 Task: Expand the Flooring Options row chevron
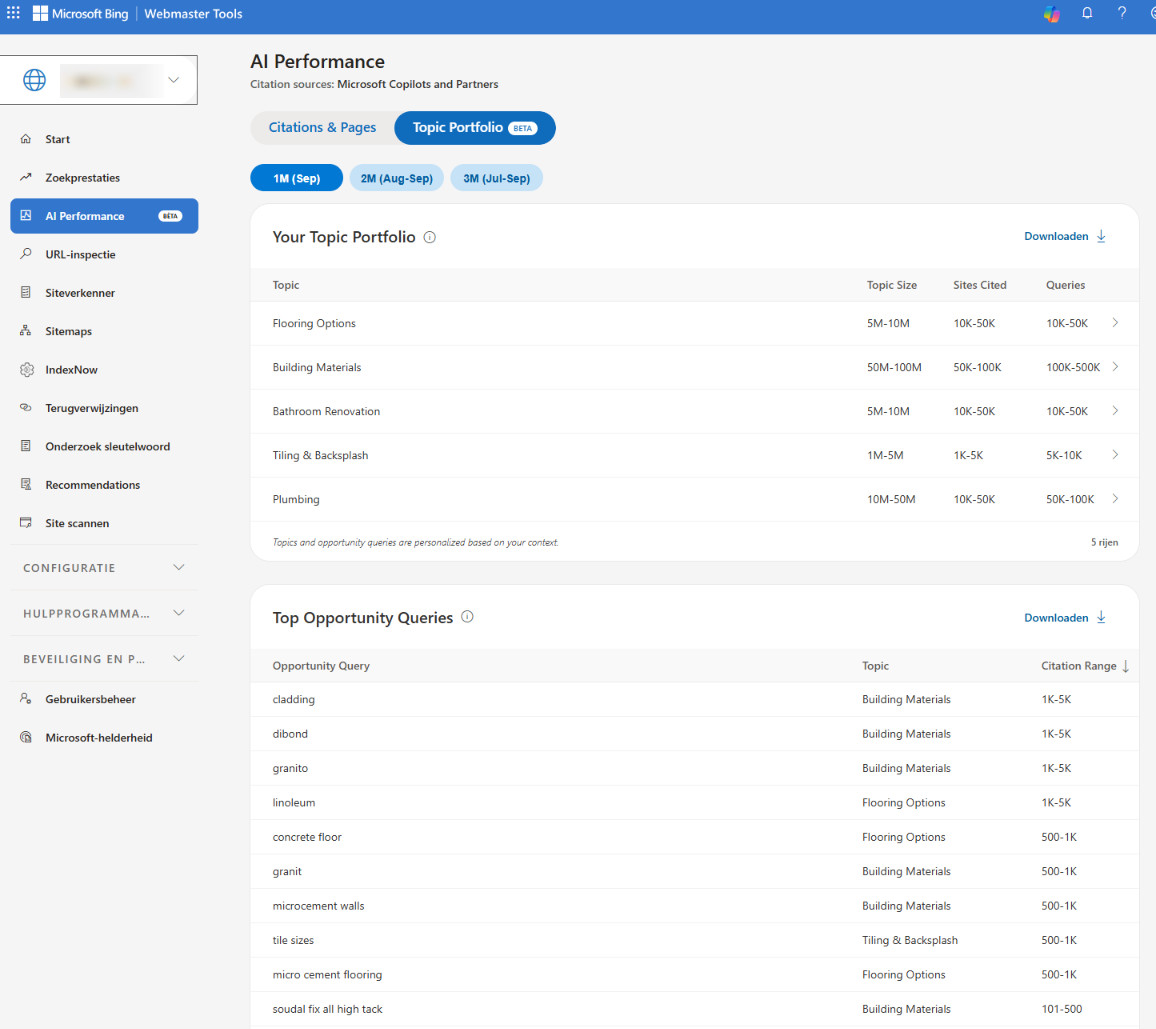[1115, 323]
